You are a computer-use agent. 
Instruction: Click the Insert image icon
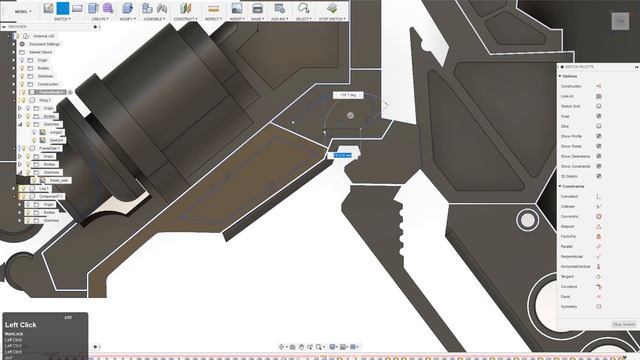coord(236,8)
